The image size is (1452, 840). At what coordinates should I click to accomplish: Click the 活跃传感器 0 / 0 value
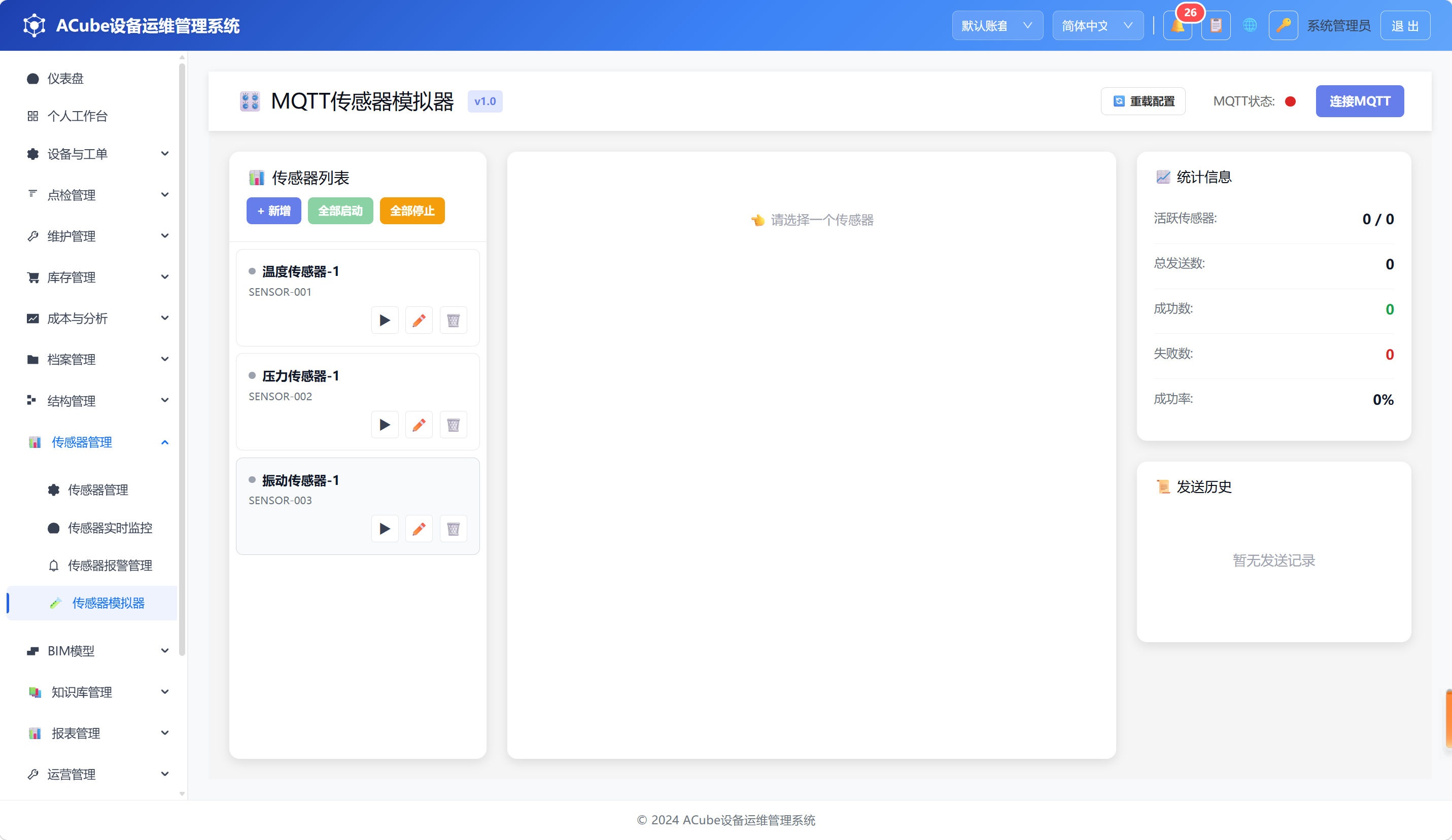coord(1377,219)
